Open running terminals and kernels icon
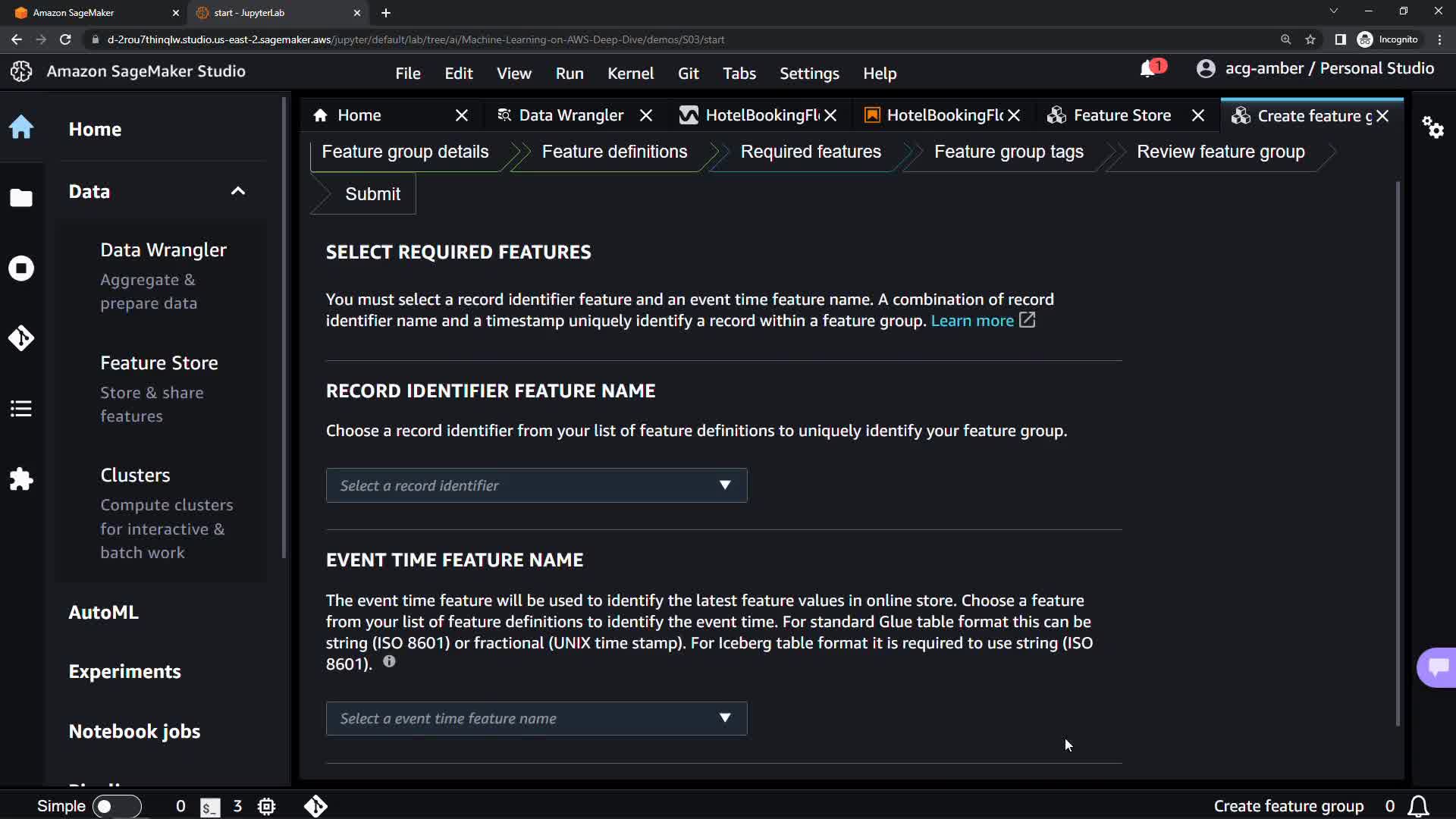 (21, 268)
